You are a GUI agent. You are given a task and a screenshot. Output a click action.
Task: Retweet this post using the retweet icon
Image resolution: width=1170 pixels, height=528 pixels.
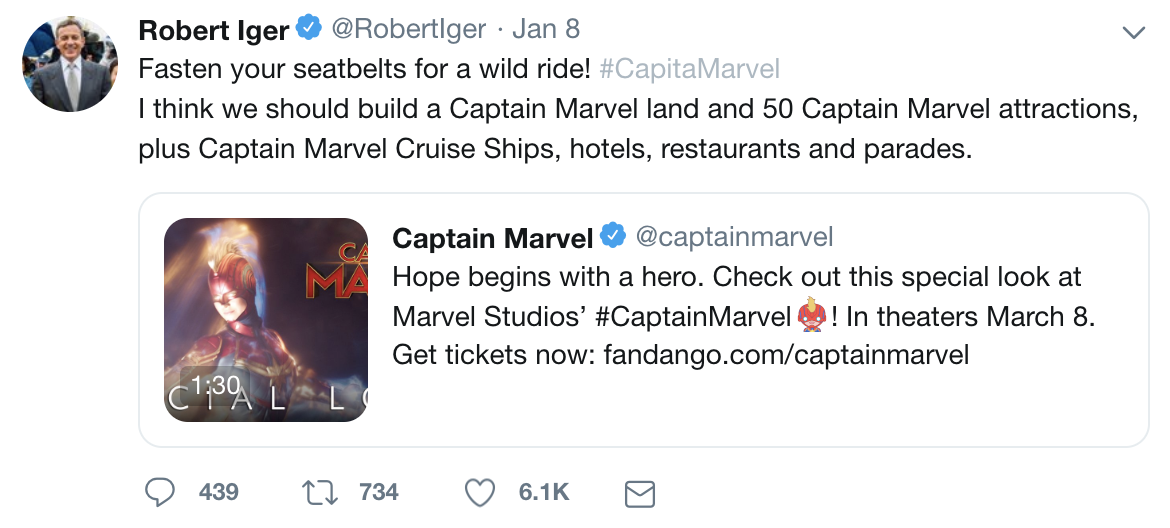(320, 492)
